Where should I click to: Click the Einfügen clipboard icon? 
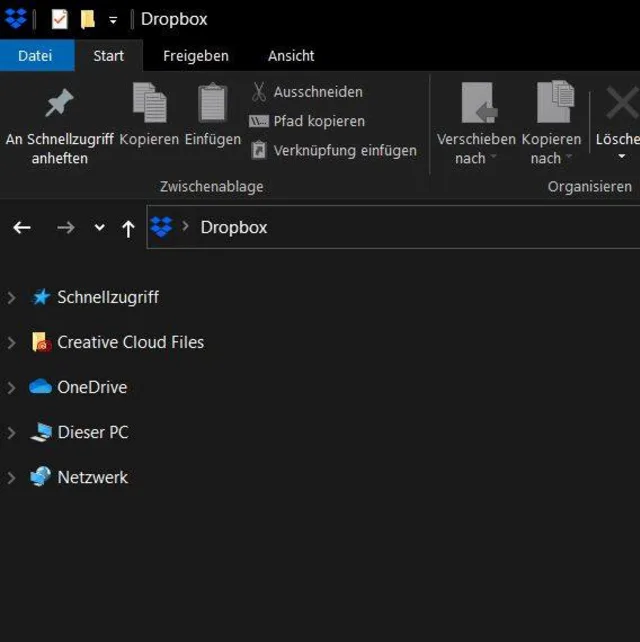click(212, 103)
